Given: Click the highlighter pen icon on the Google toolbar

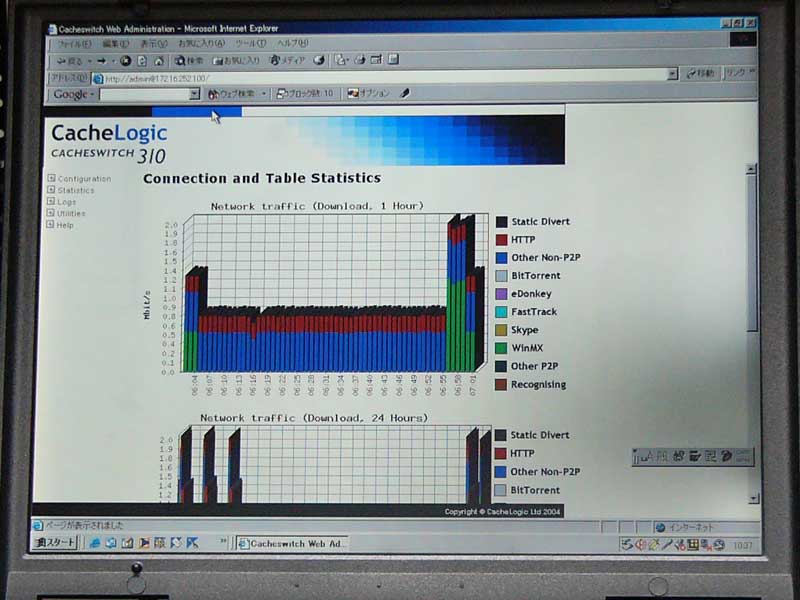Looking at the screenshot, I should [x=405, y=93].
